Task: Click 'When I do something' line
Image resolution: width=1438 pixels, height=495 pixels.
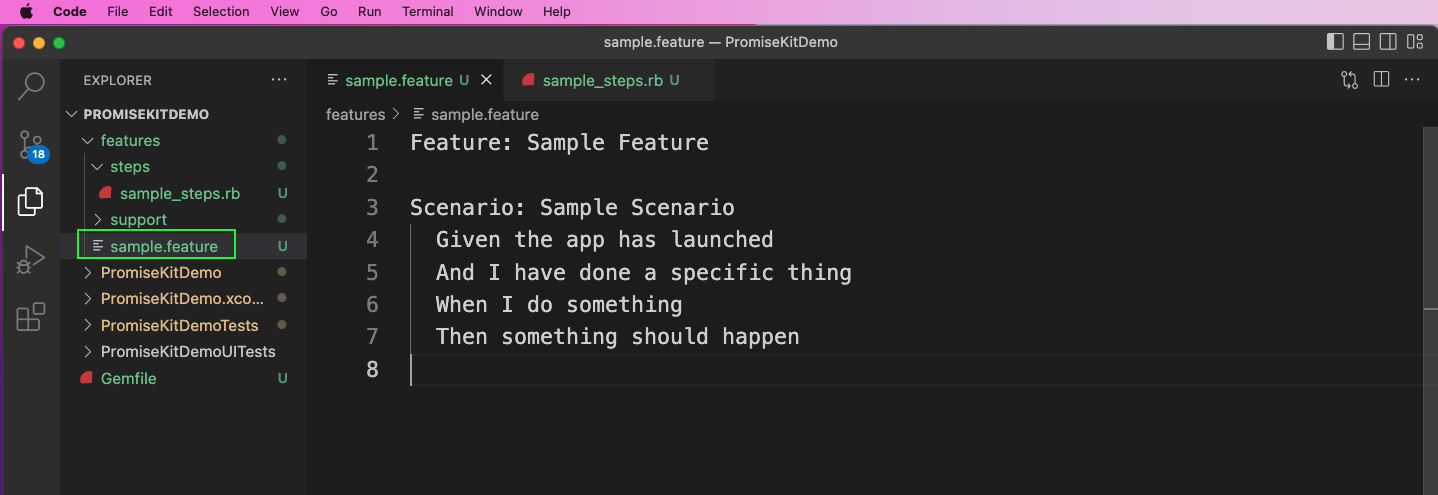Action: (559, 304)
